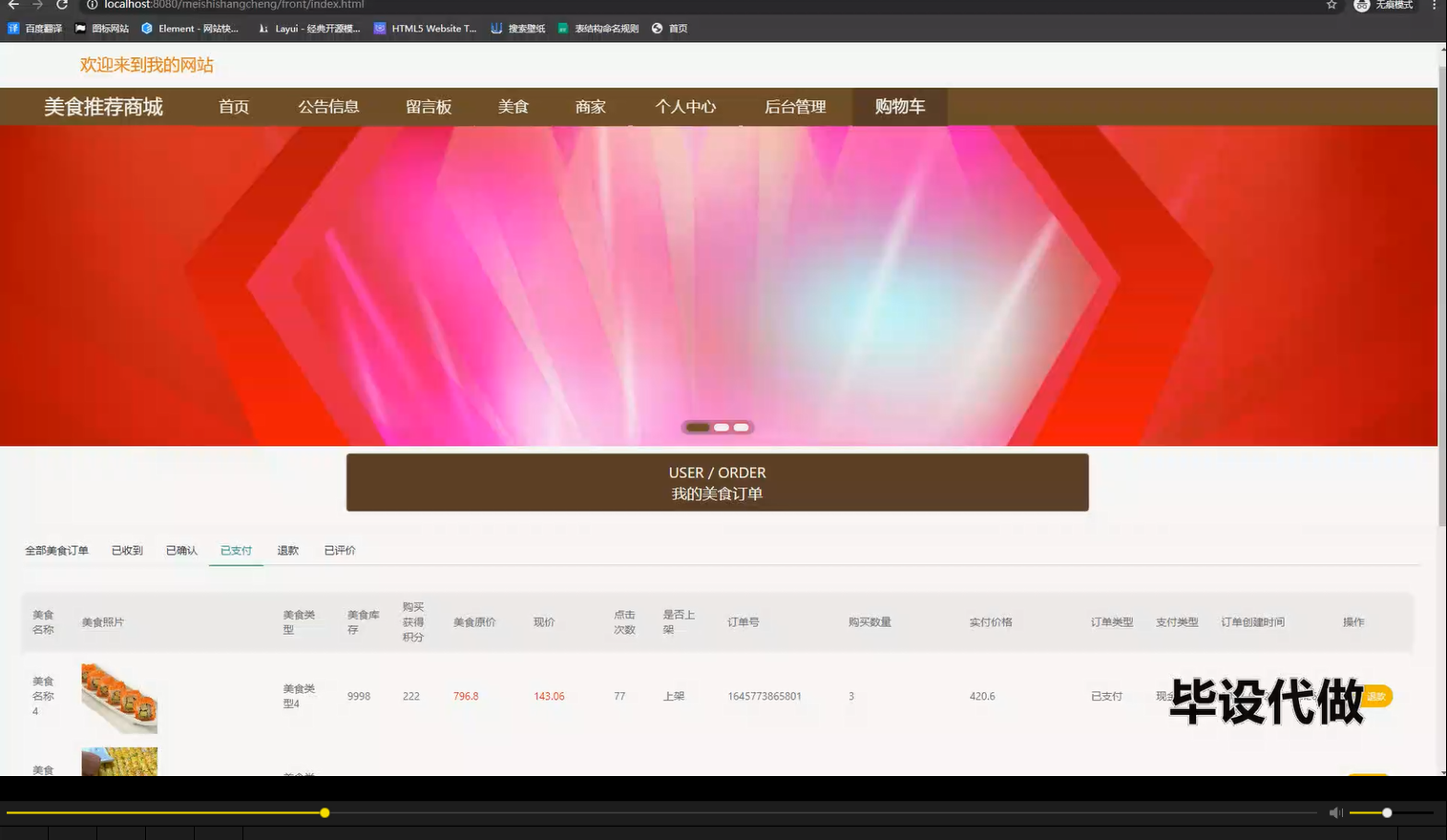Screen dimensions: 1447x840
Task: Select the second carousel indicator dot
Action: click(721, 427)
